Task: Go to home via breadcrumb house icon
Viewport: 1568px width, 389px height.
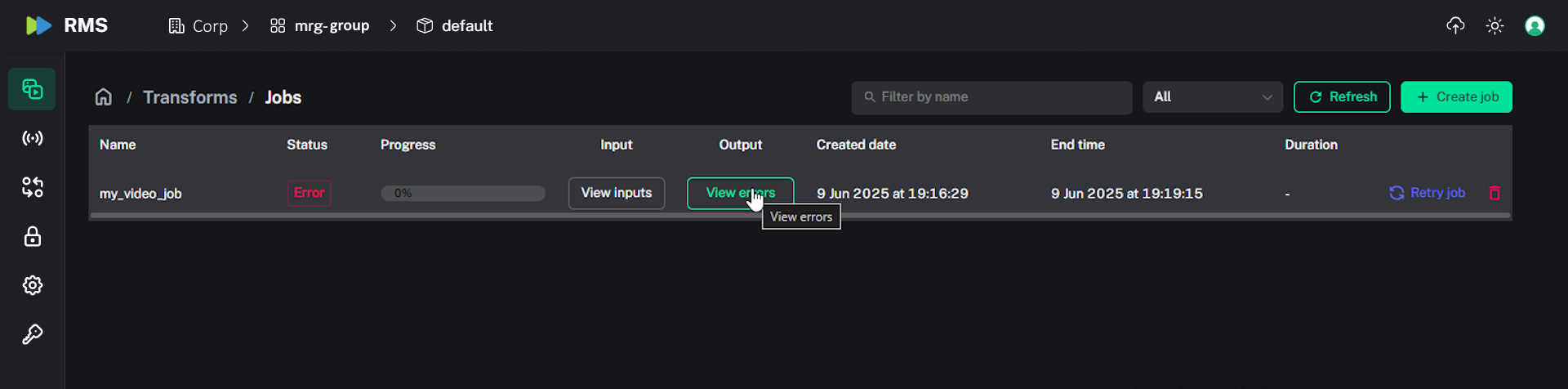Action: [x=104, y=97]
